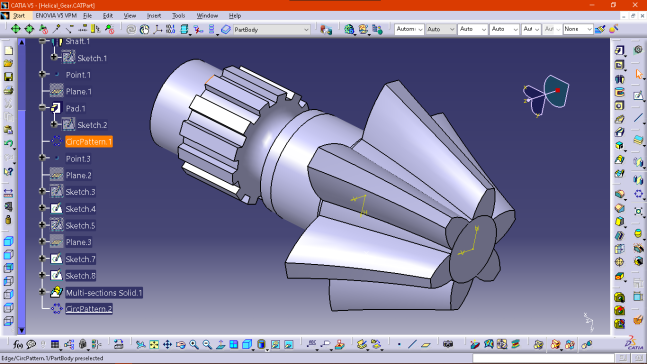This screenshot has height=364, width=647.
Task: Open the Help menu
Action: point(235,16)
